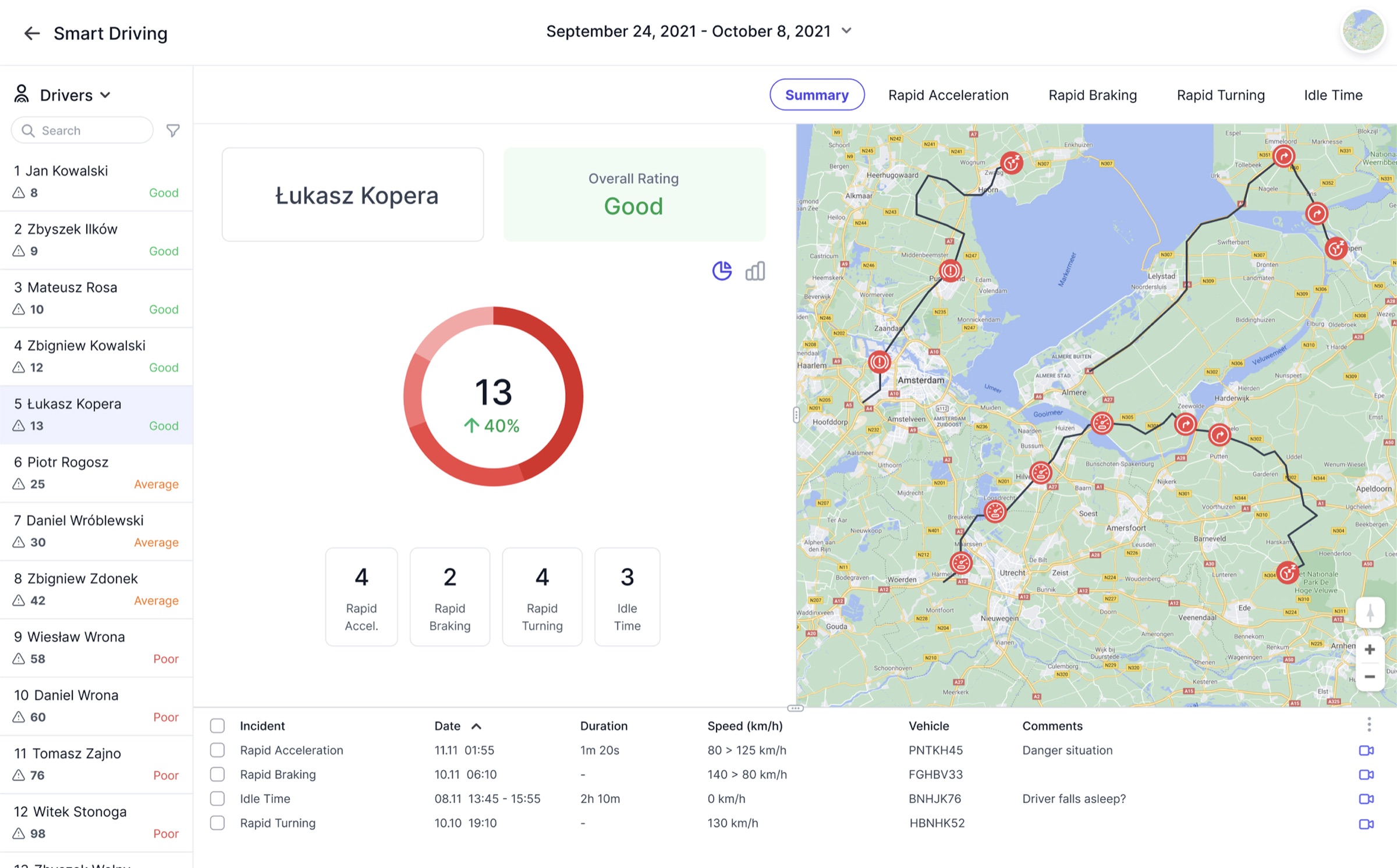Image resolution: width=1397 pixels, height=868 pixels.
Task: Click the Drivers person icon
Action: [21, 94]
